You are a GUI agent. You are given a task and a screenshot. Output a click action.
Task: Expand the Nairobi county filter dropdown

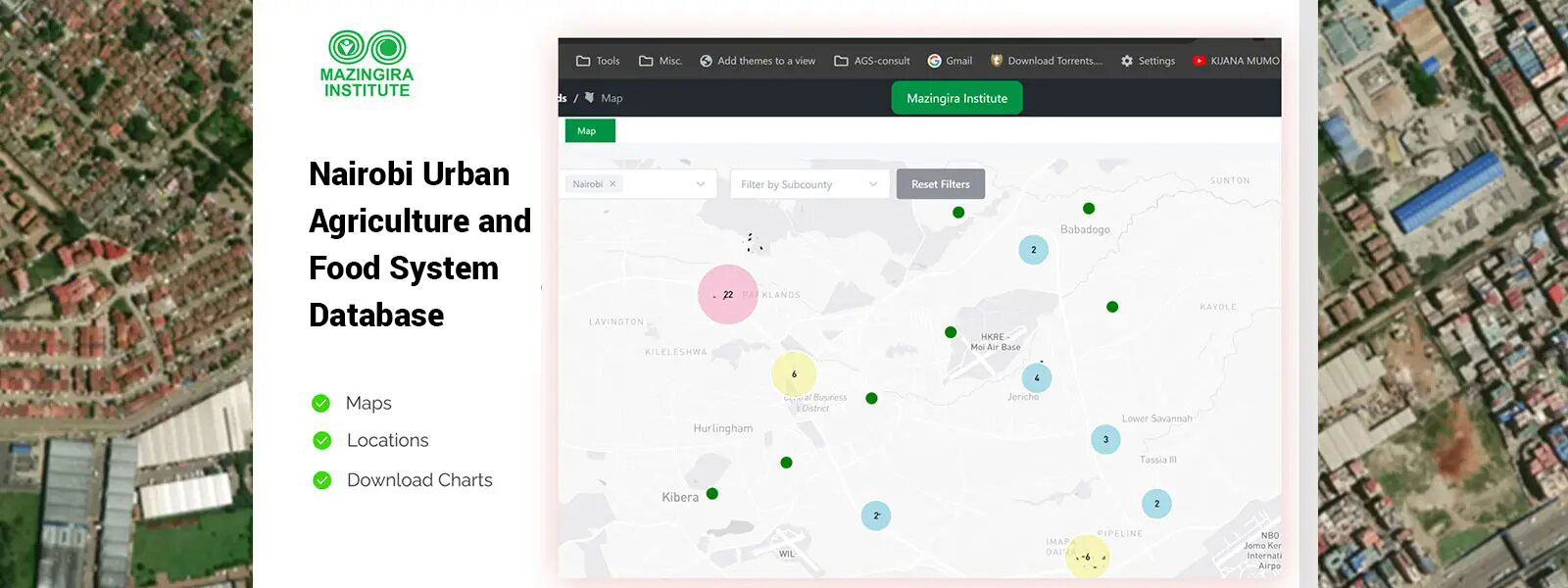[x=700, y=184]
